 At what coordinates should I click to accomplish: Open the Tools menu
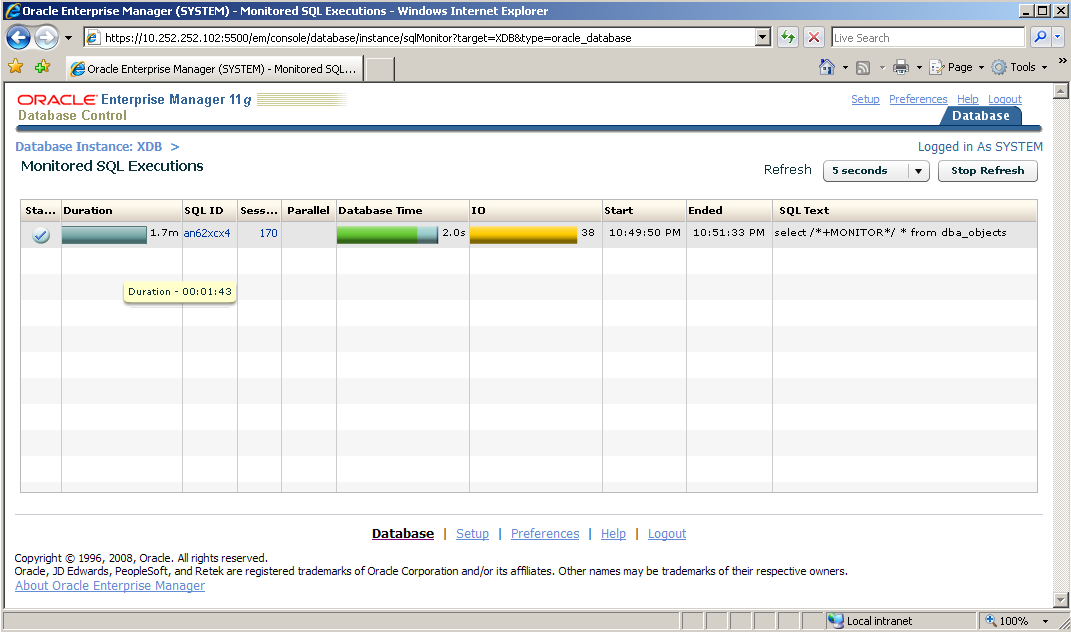point(1019,67)
